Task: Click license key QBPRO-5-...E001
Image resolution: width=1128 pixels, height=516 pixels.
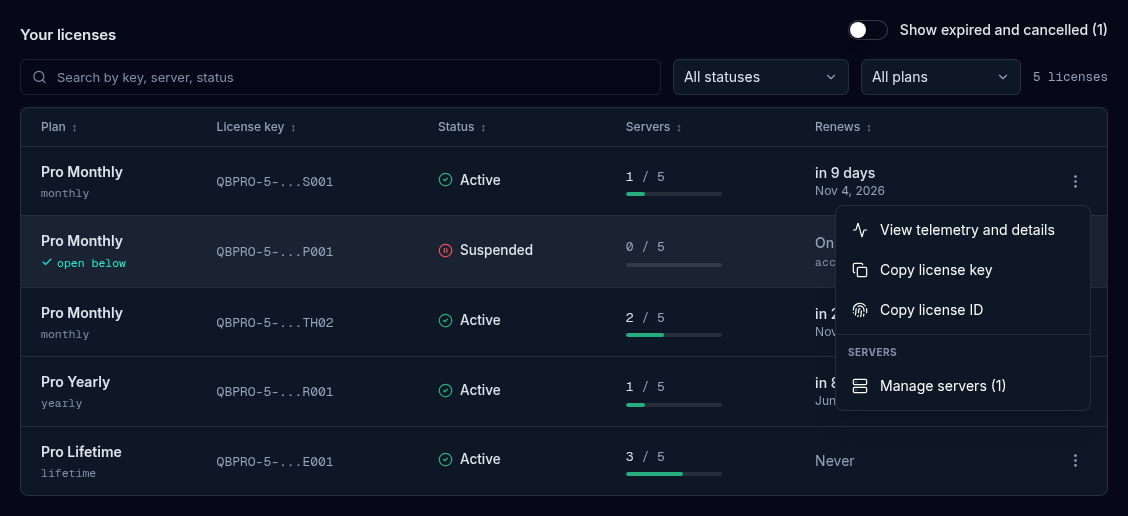Action: 275,462
